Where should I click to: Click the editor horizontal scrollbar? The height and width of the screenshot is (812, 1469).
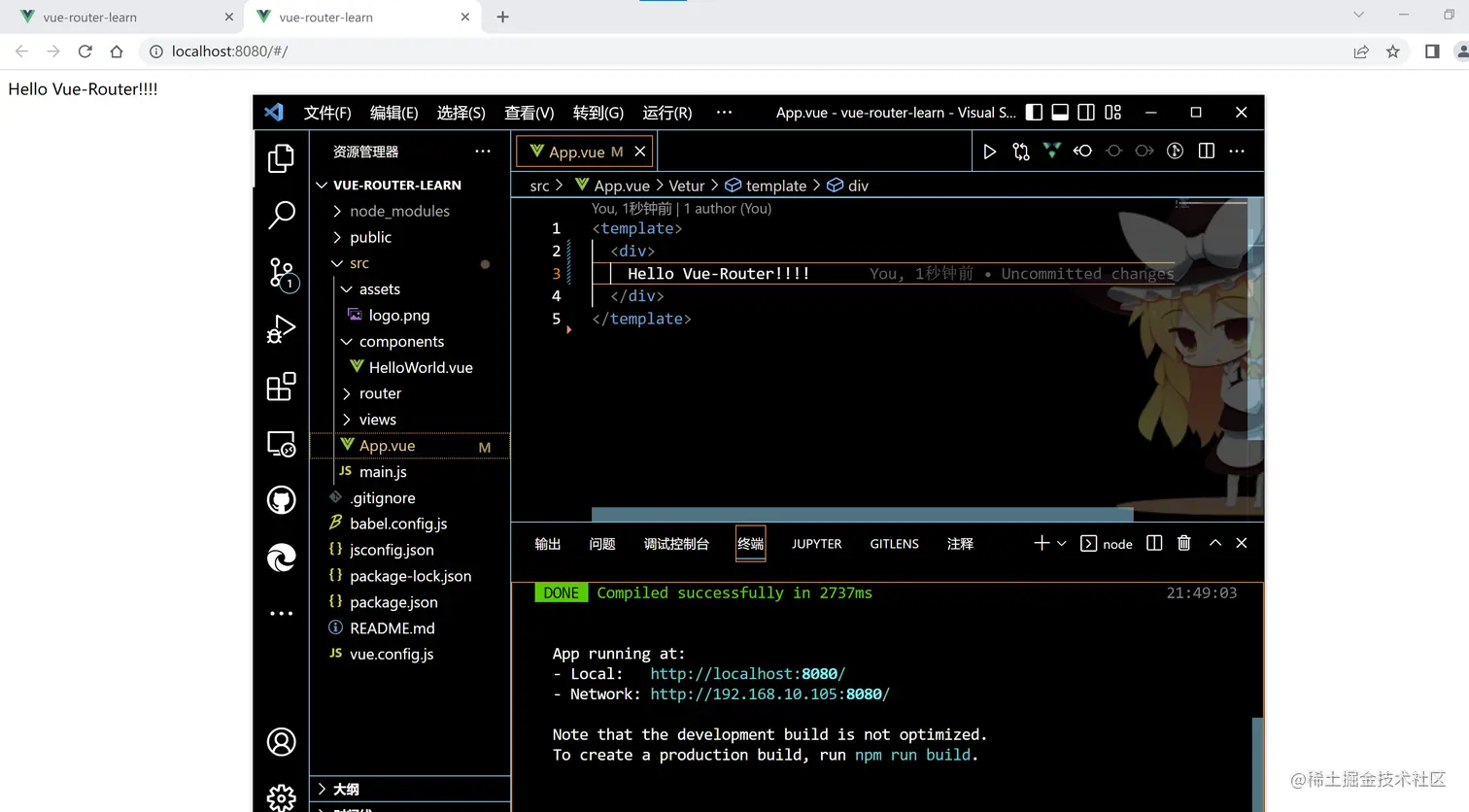coord(862,514)
